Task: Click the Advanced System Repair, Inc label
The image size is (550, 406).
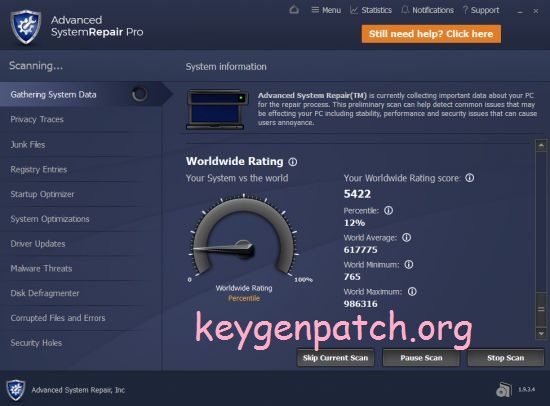Action: pyautogui.click(x=78, y=390)
